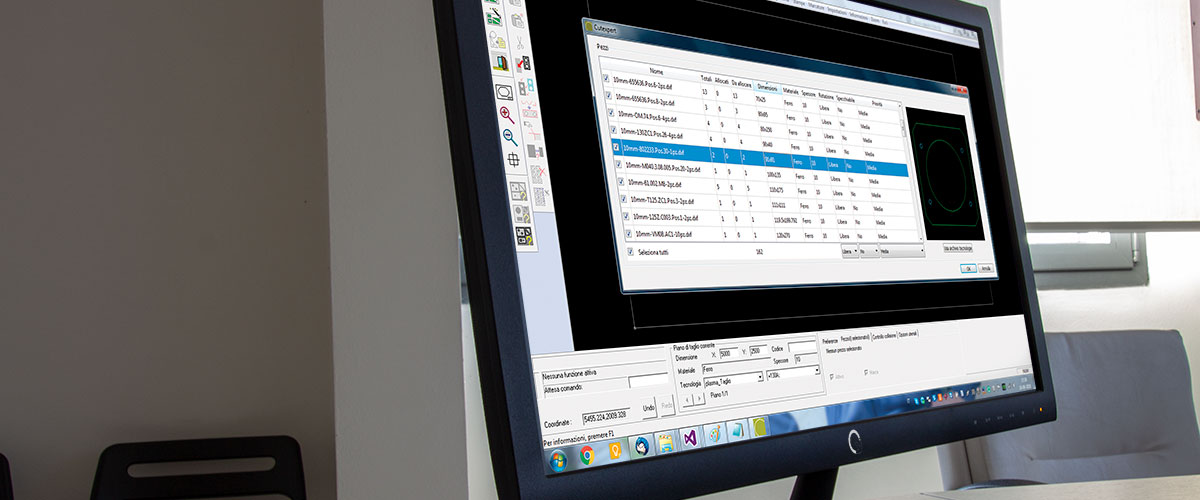
Task: Open Thunderbird from the taskbar
Action: pos(640,445)
